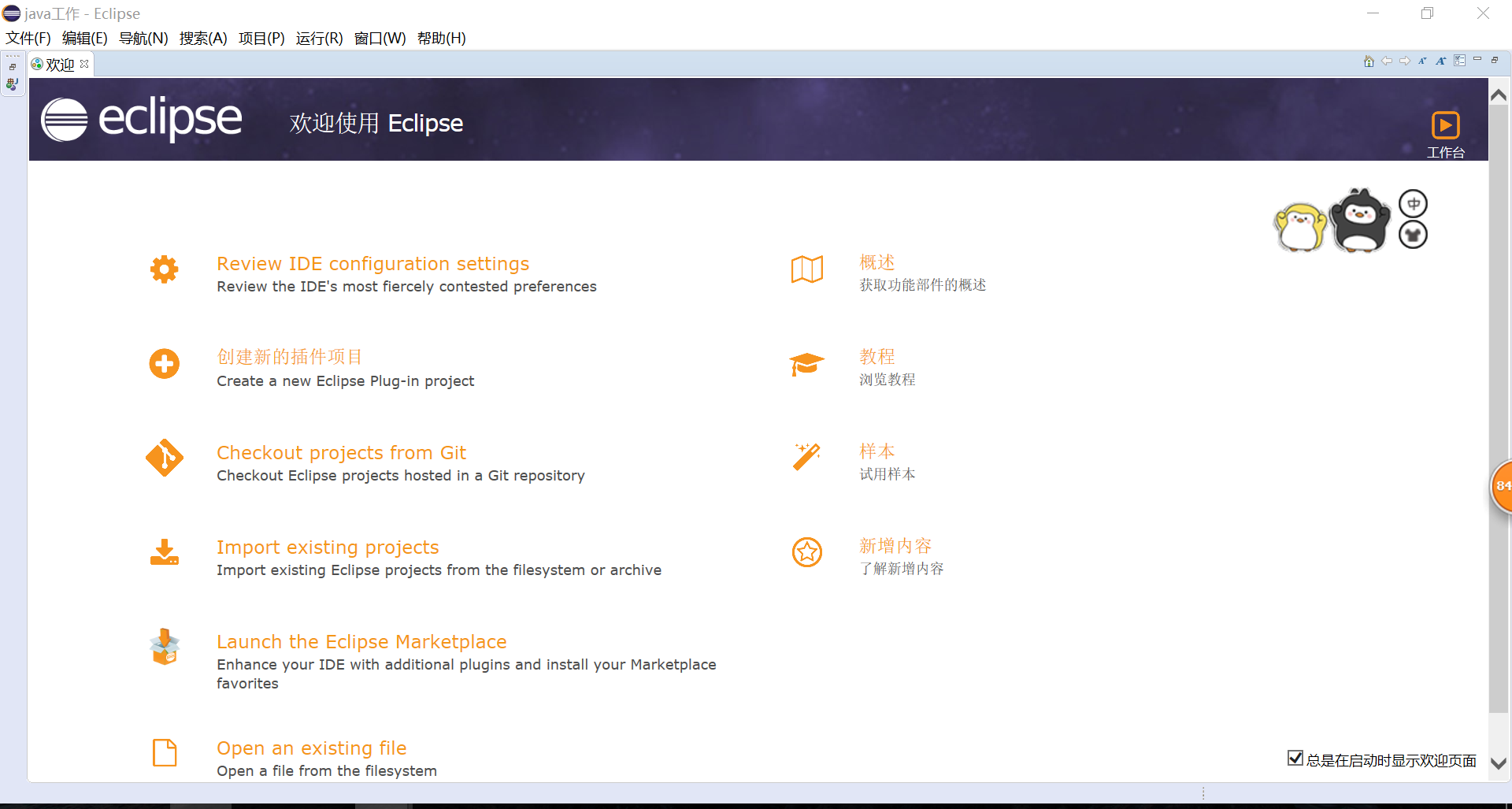Open the 概述 link

[877, 262]
